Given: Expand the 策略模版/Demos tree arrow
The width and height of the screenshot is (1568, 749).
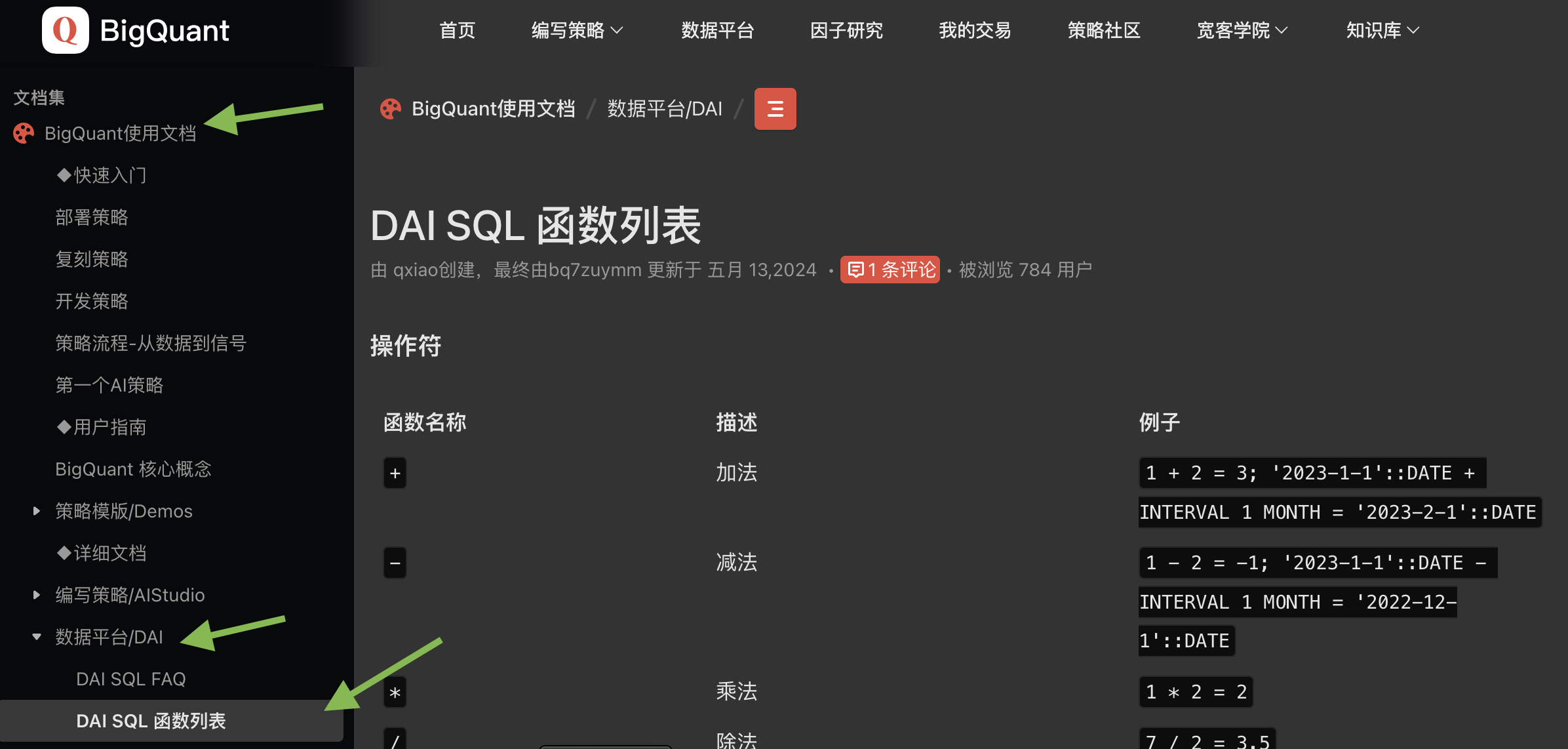Looking at the screenshot, I should click(37, 511).
